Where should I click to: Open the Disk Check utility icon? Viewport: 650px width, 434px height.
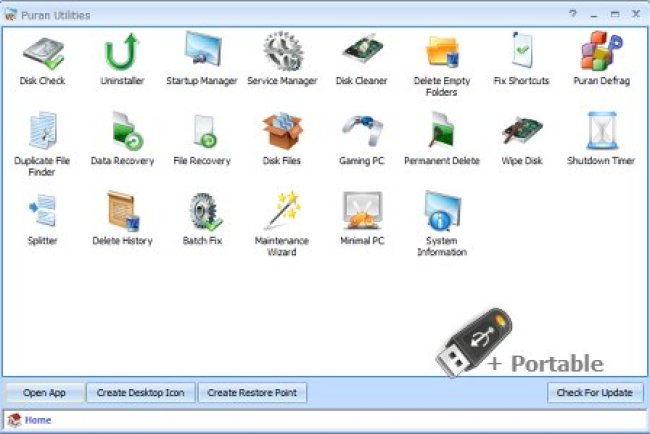(44, 54)
